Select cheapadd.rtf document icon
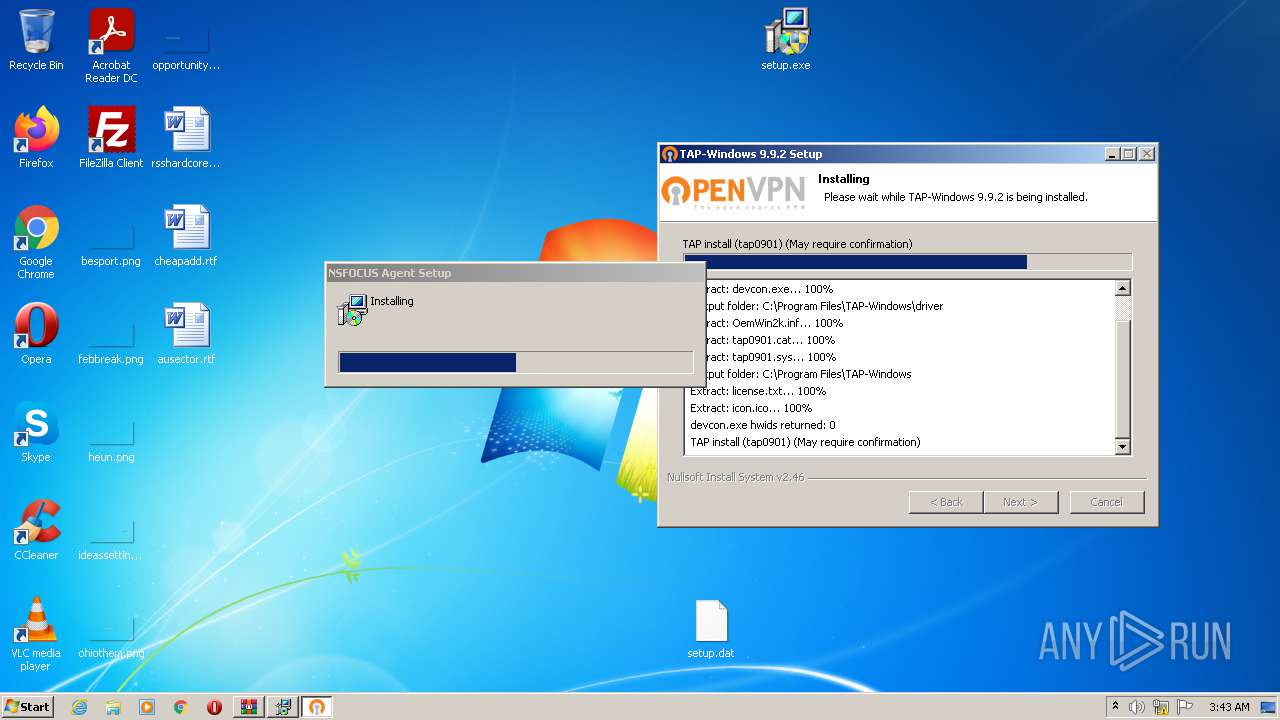This screenshot has height=720, width=1280. pyautogui.click(x=186, y=235)
